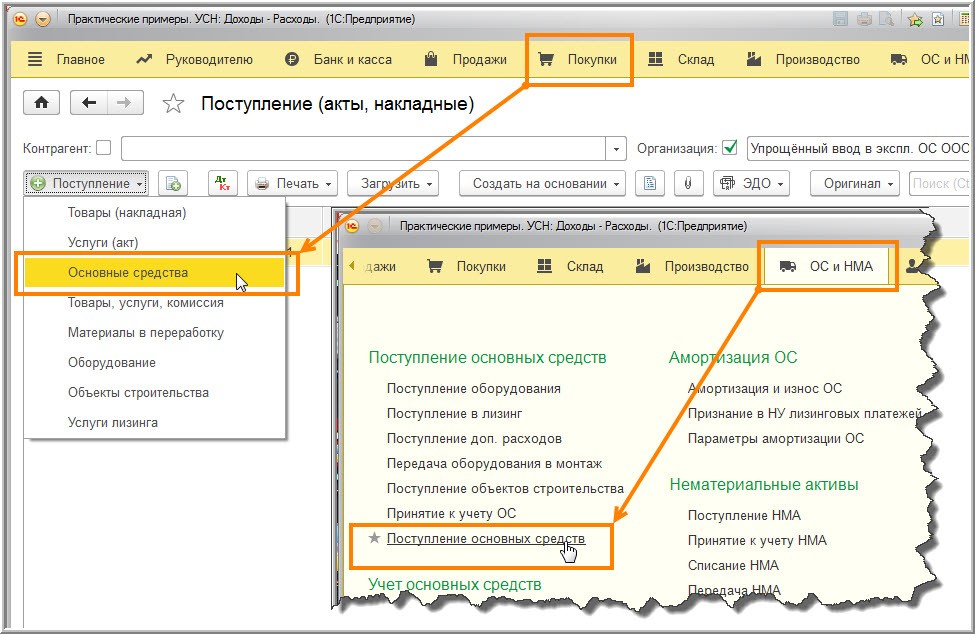This screenshot has width=975, height=634.
Task: Click the Поиск search input field
Action: pyautogui.click(x=940, y=183)
